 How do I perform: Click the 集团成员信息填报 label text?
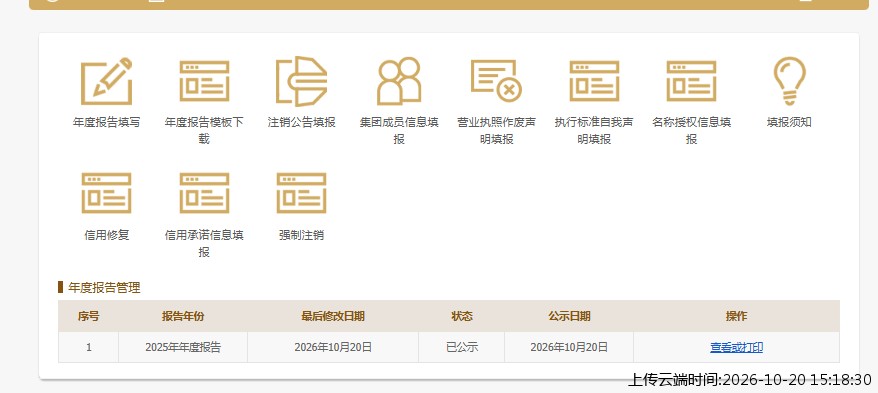pos(399,130)
